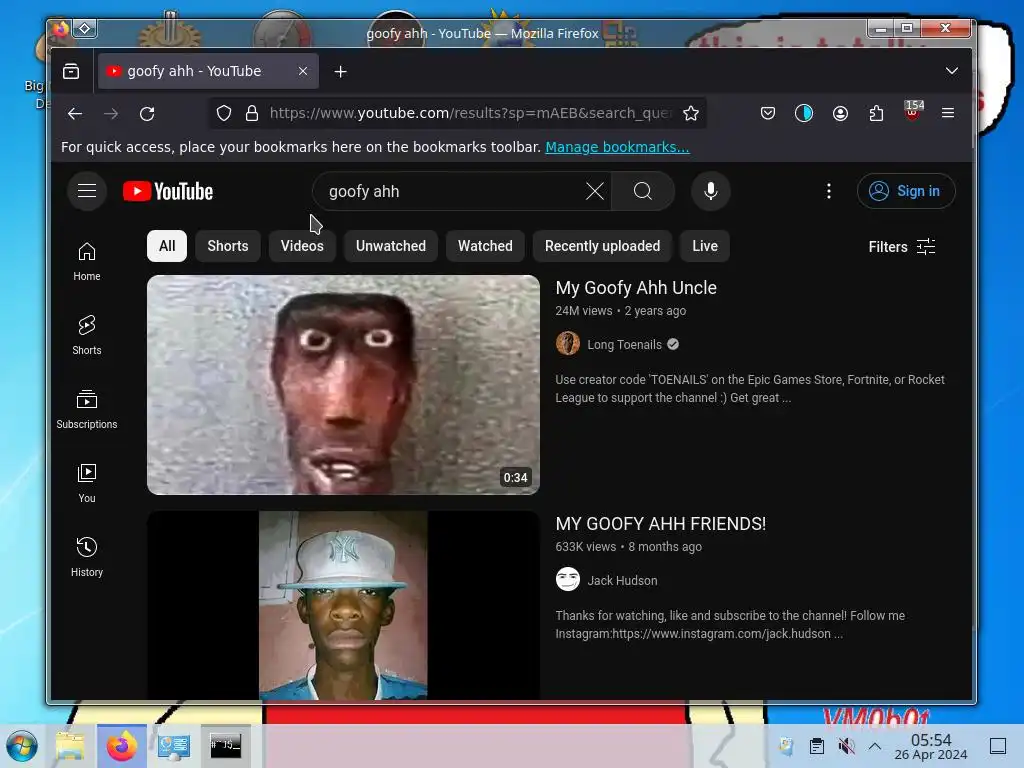Go back with Firefox back arrow
The image size is (1024, 768).
(75, 114)
